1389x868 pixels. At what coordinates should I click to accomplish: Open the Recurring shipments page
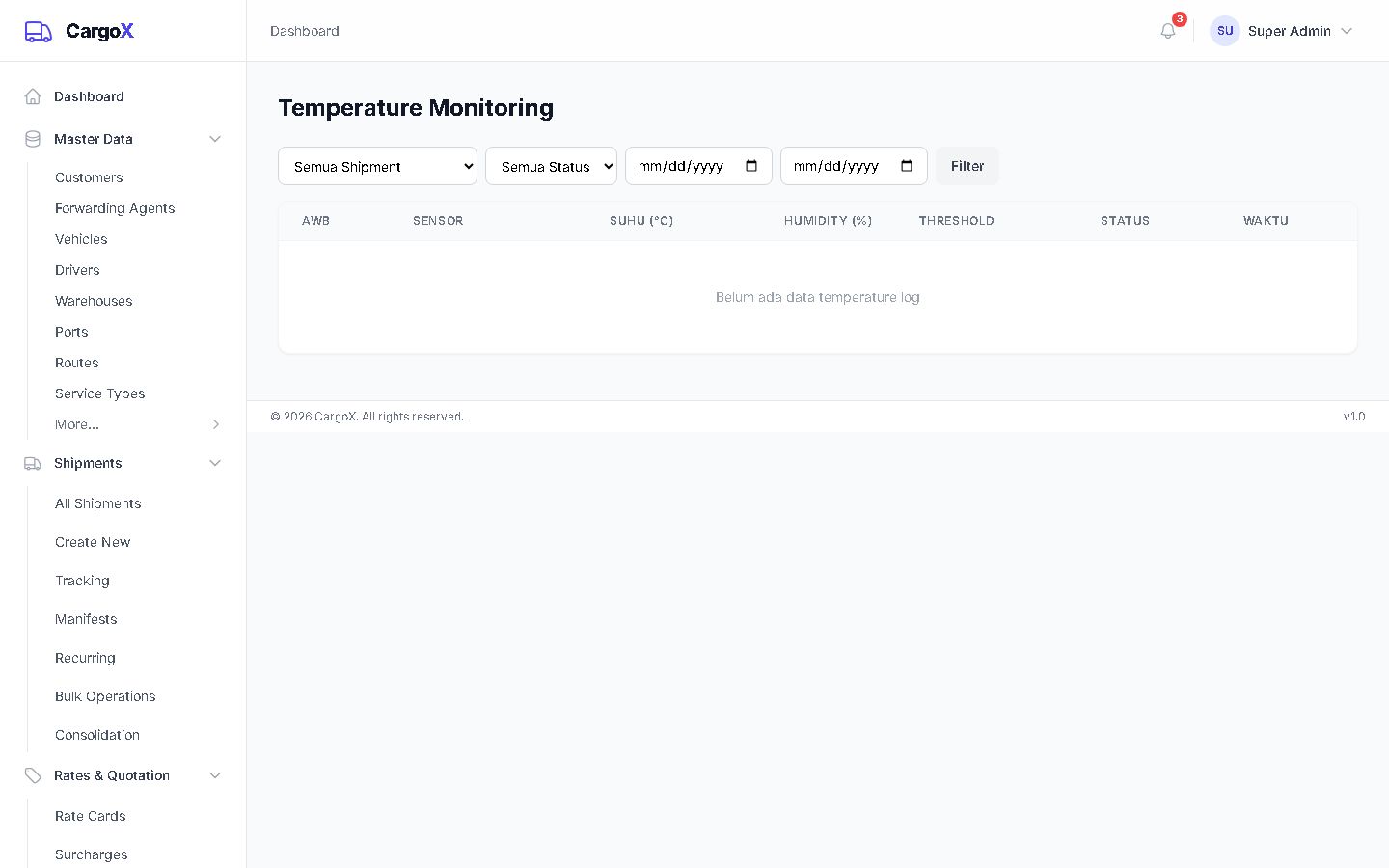[x=85, y=658]
